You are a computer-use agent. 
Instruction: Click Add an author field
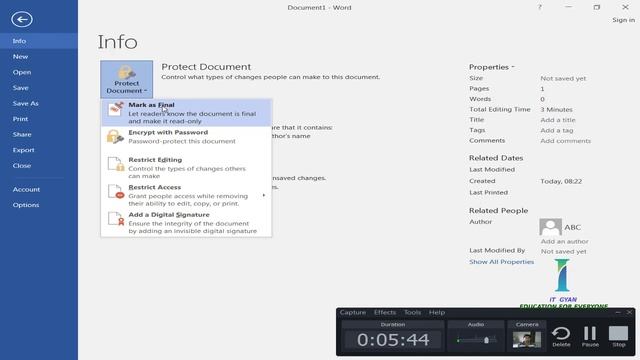564,241
